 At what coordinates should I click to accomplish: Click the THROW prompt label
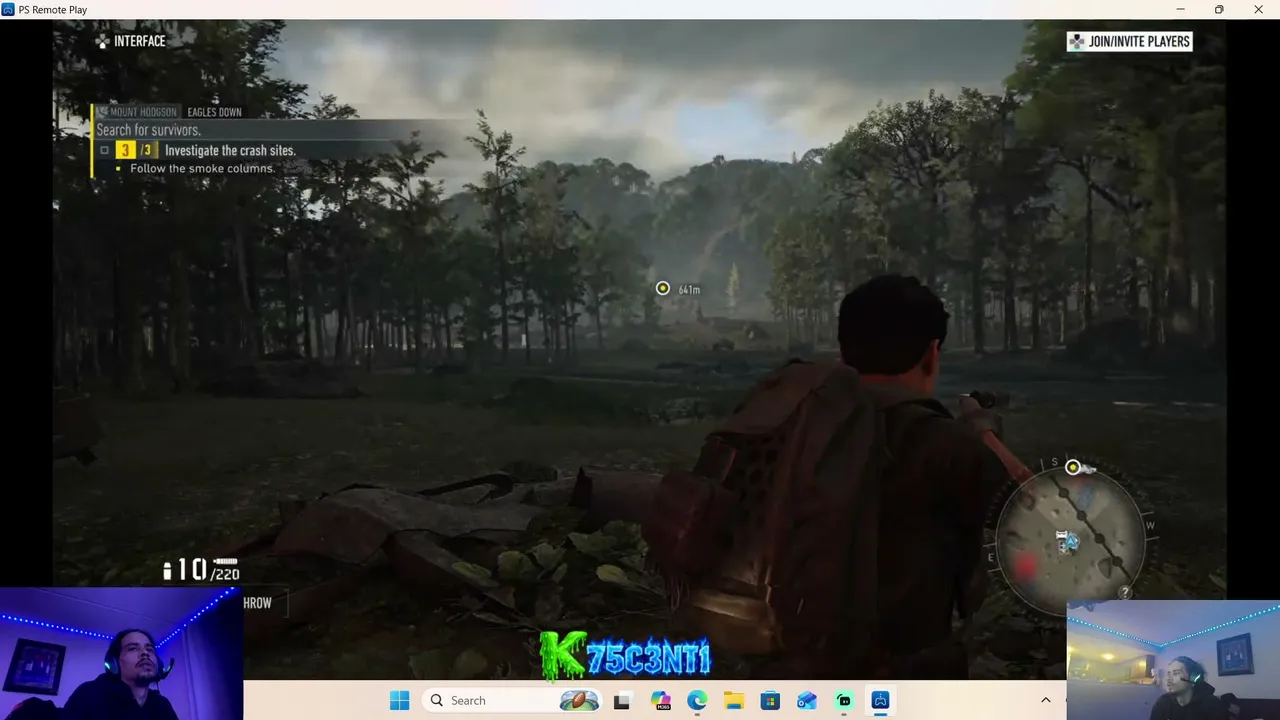click(257, 603)
